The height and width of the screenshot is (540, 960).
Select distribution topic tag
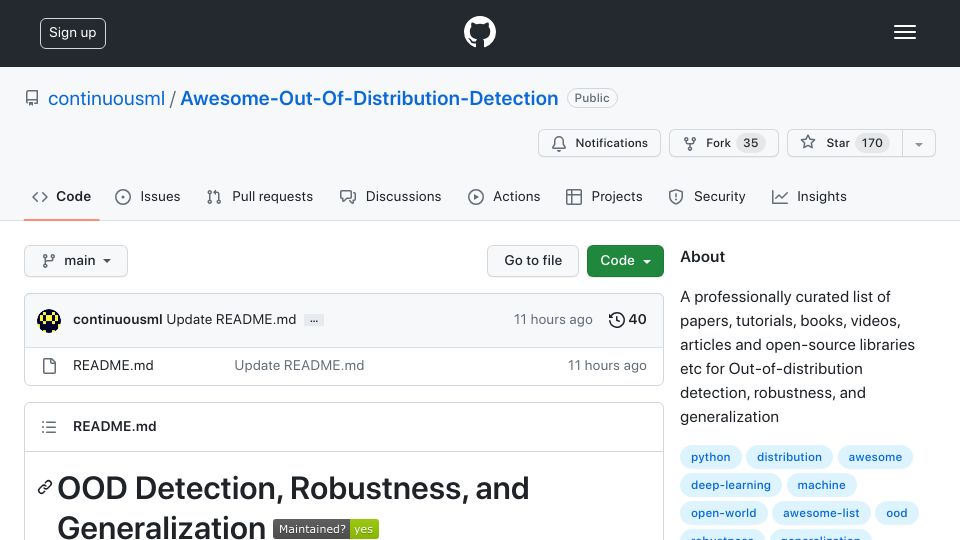789,457
